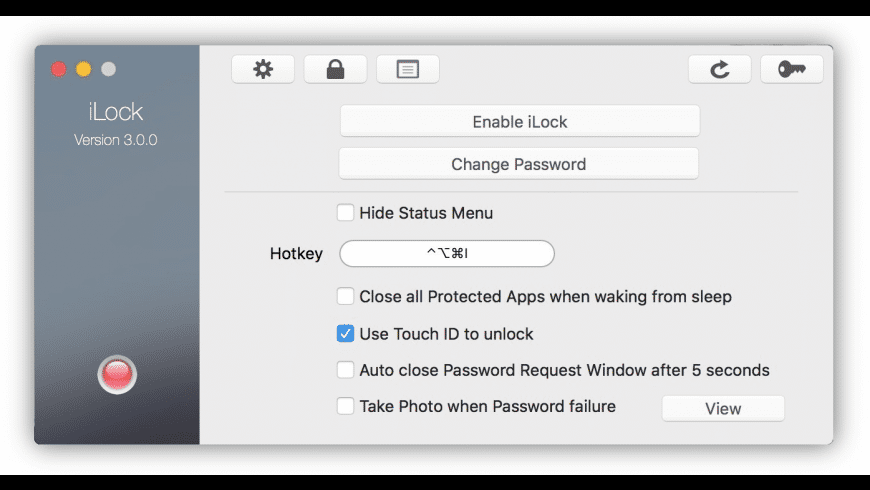Click the red status indicator button

[117, 375]
